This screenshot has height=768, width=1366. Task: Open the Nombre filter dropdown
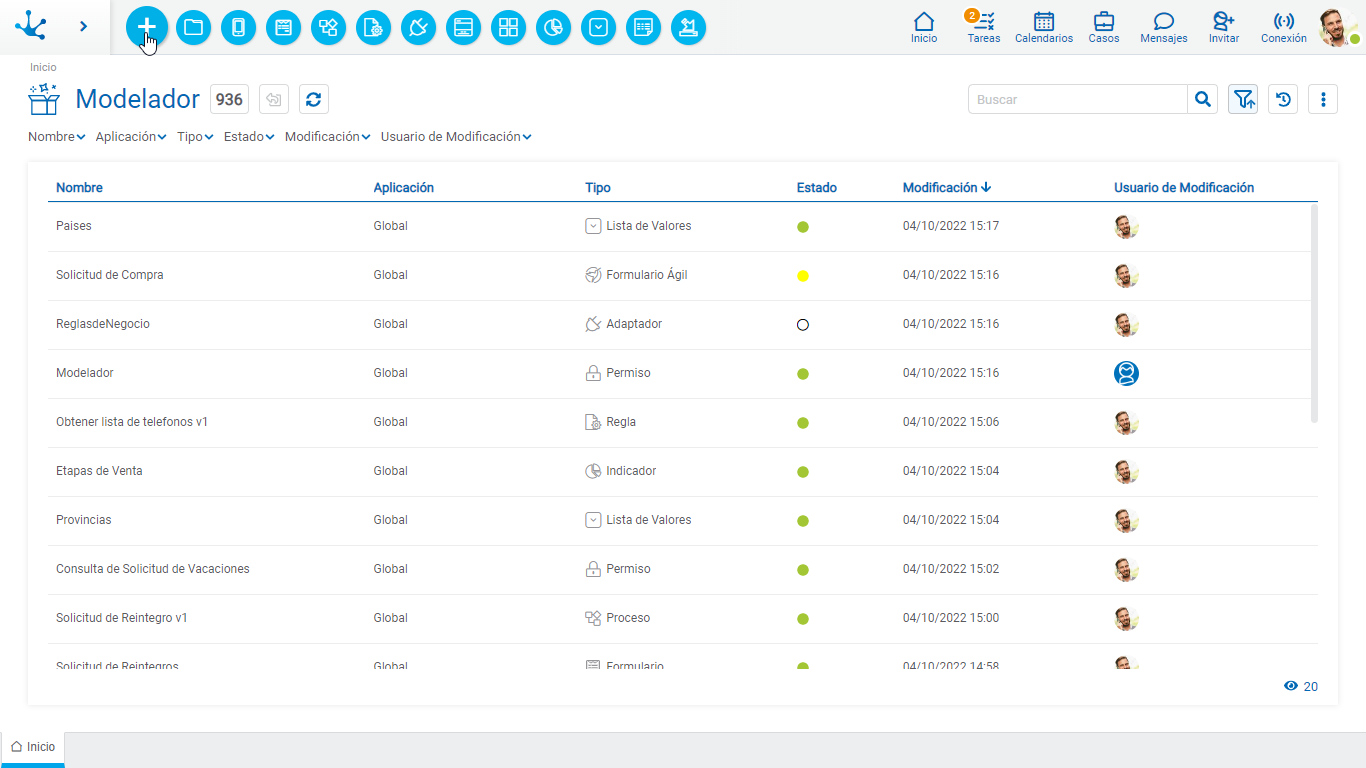pos(57,137)
